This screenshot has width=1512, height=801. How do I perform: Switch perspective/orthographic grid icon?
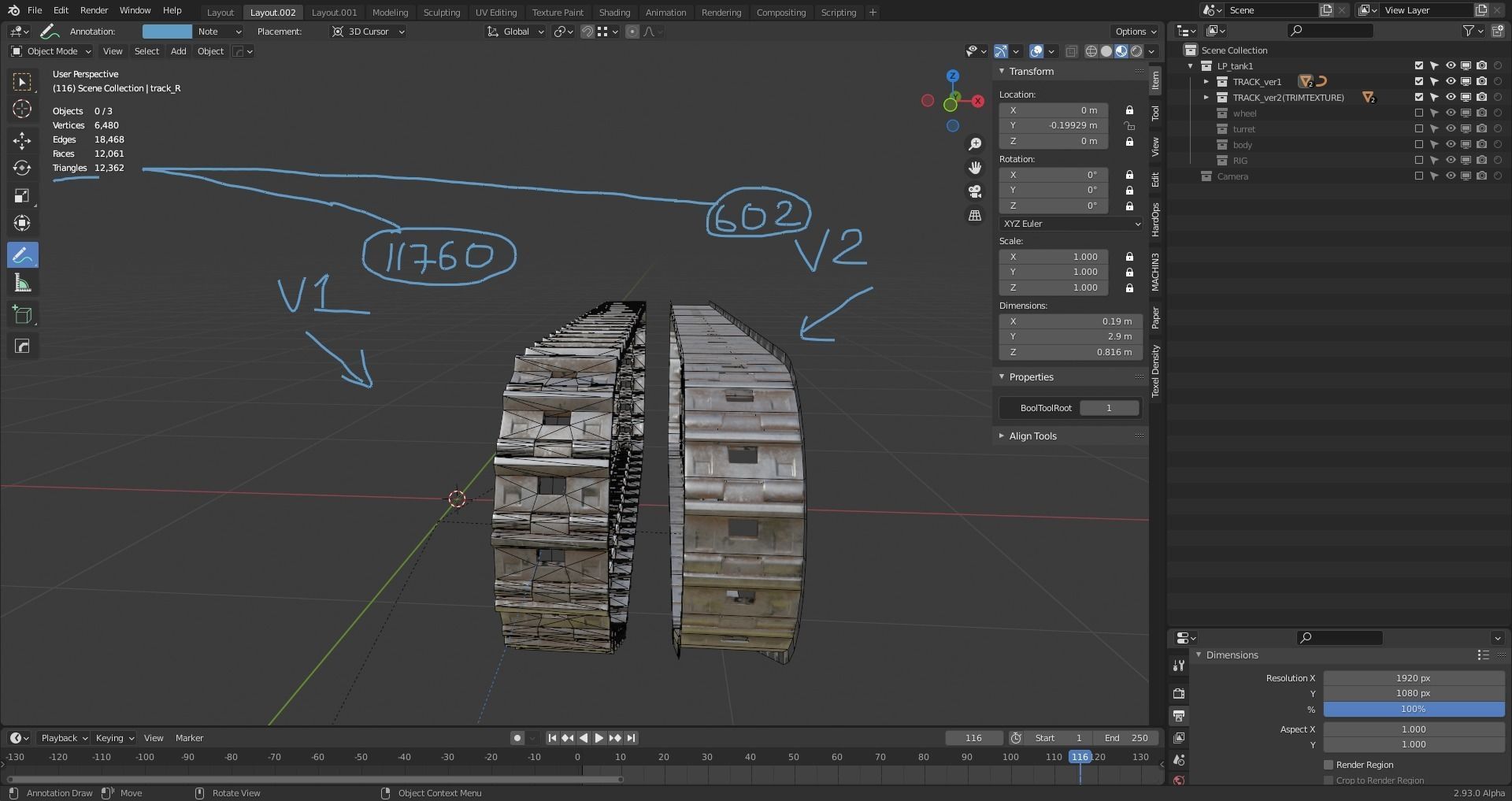[x=975, y=215]
